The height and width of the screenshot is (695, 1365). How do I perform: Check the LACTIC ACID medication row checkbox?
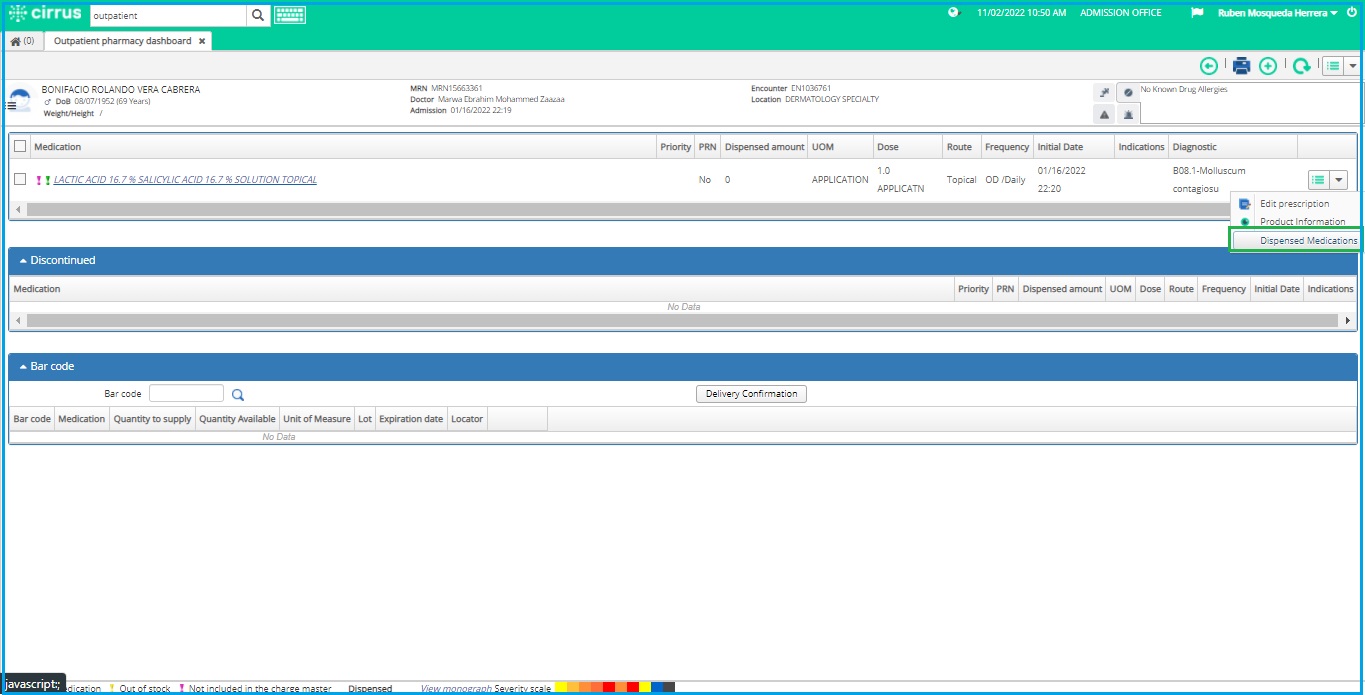[19, 180]
